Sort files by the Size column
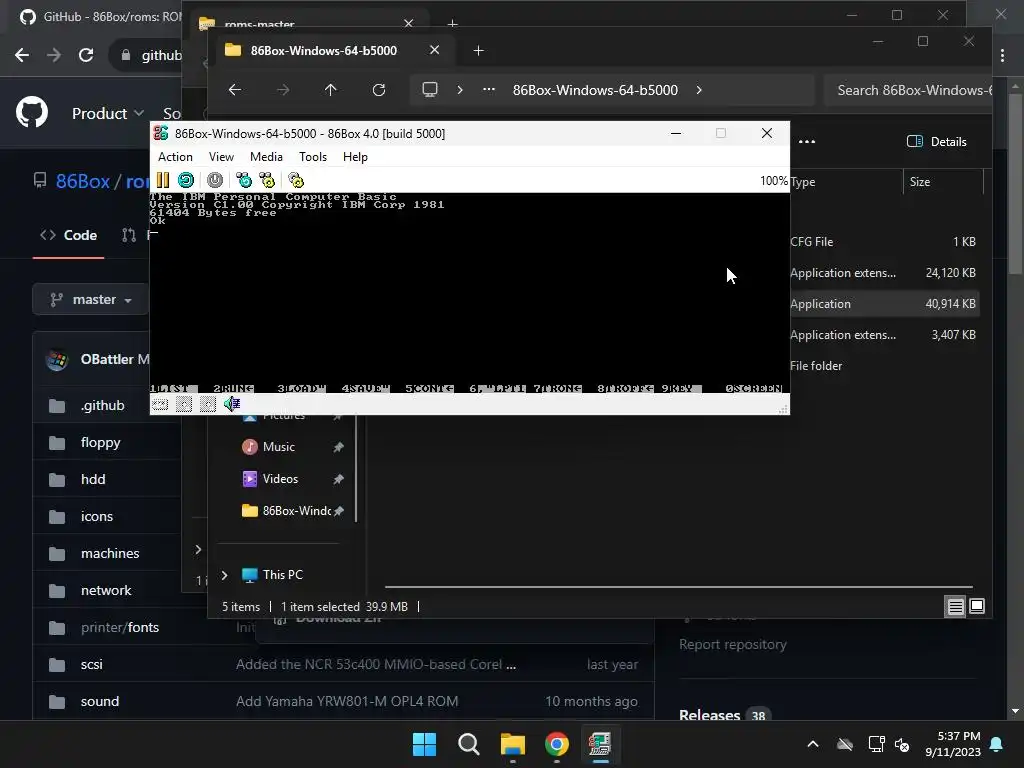1024x768 pixels. (x=944, y=182)
